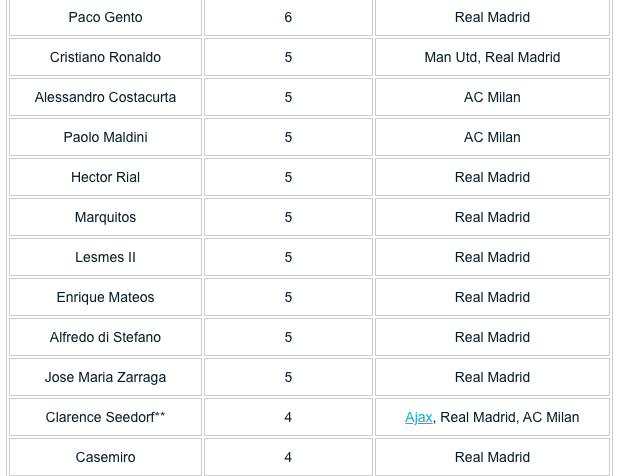The width and height of the screenshot is (623, 476).
Task: Click the Alfredo di Stefano cell
Action: [105, 337]
